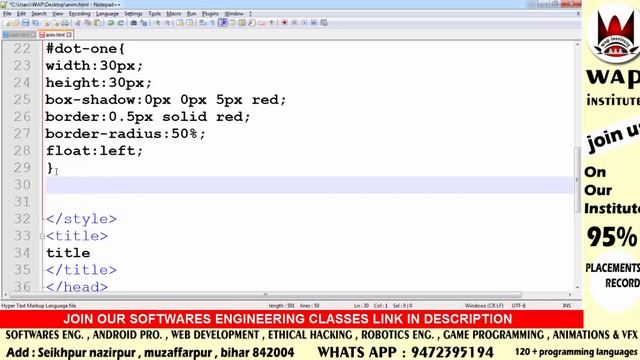Click the Stop Recording macro icon
The image size is (640, 360).
click(294, 23)
